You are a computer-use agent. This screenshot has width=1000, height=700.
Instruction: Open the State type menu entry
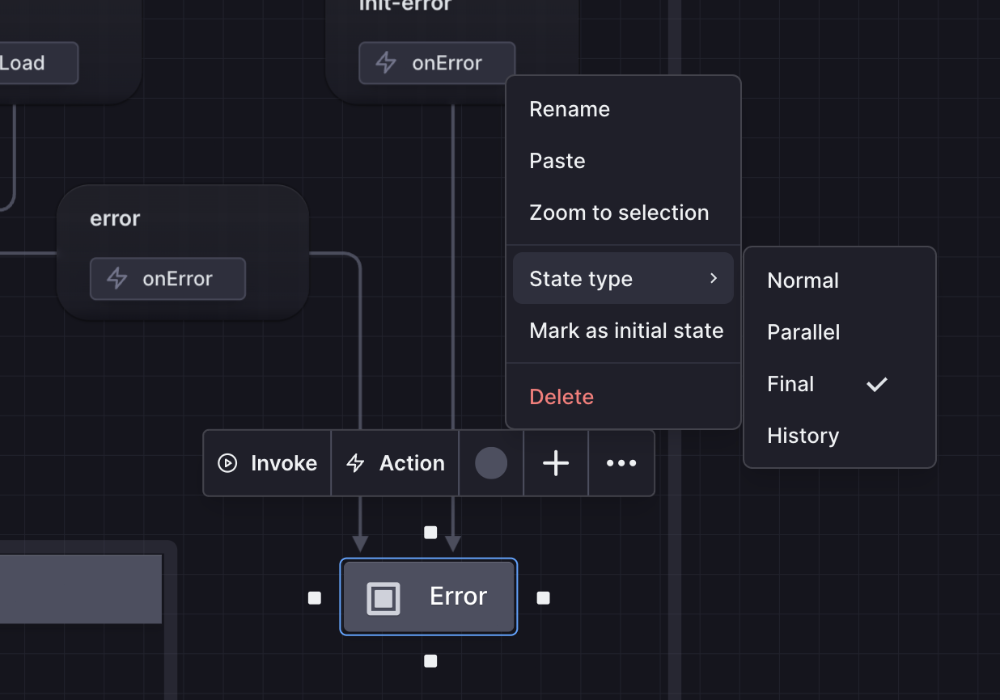click(581, 279)
